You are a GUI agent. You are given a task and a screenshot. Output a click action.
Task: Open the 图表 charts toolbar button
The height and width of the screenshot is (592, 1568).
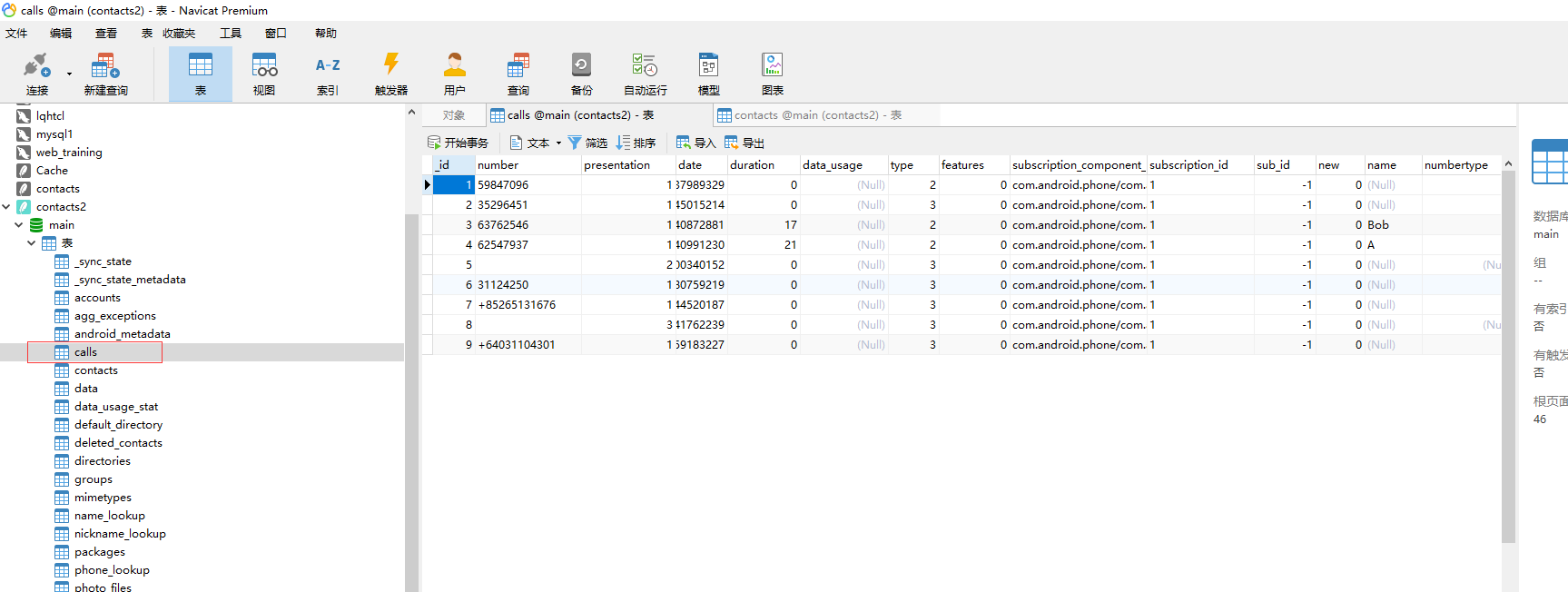(x=773, y=74)
